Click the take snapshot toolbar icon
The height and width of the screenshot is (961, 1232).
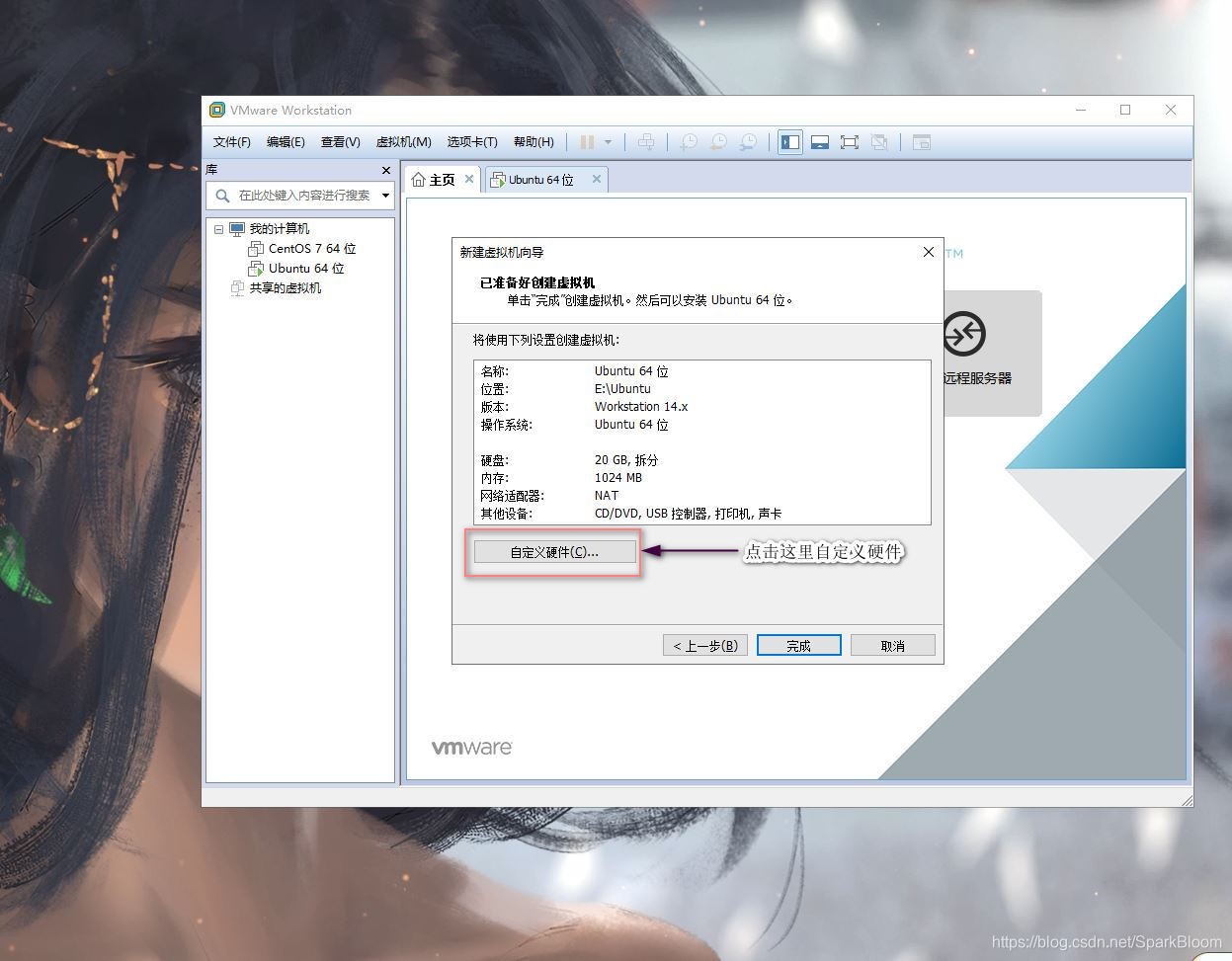(689, 142)
